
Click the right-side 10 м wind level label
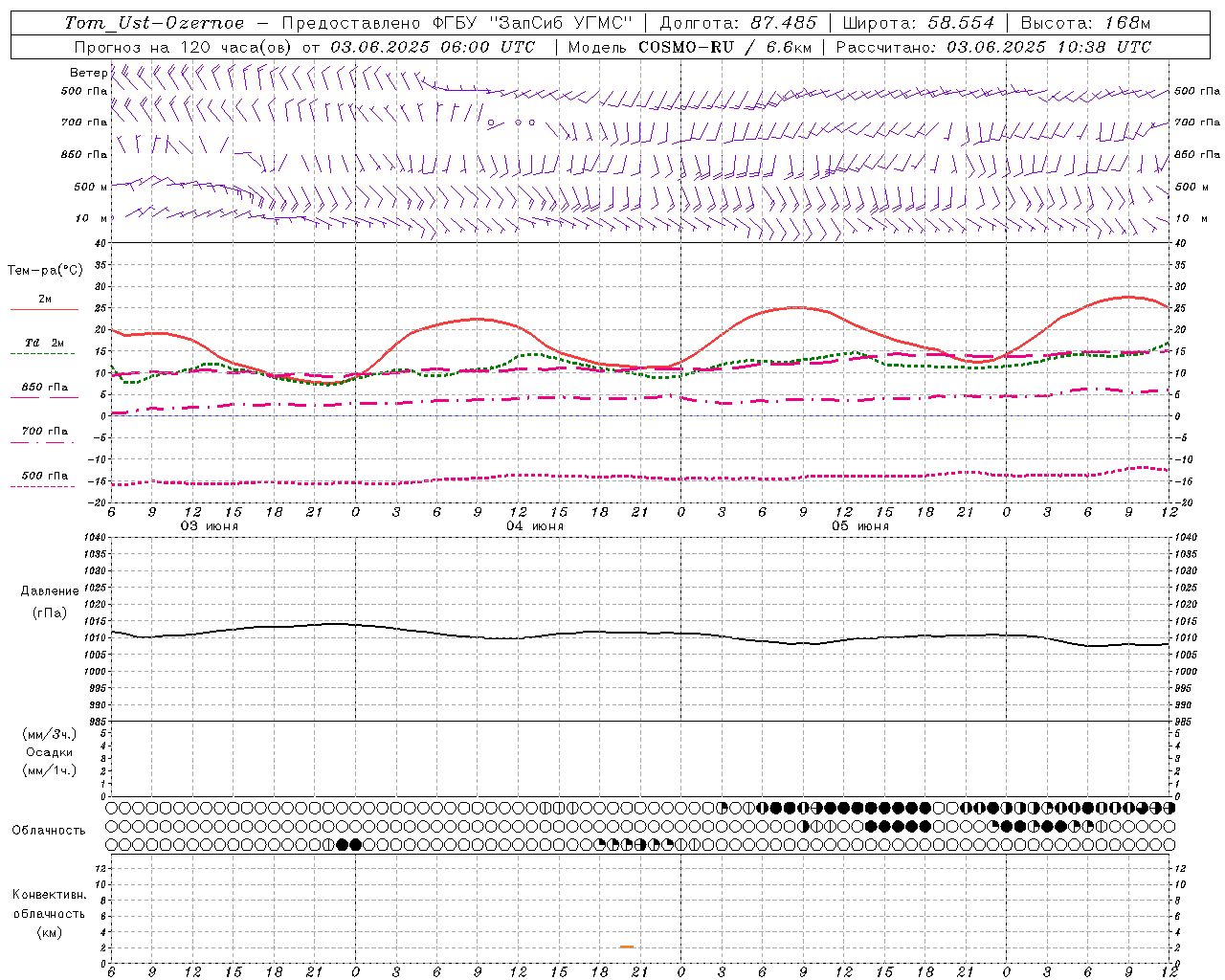click(x=1191, y=219)
